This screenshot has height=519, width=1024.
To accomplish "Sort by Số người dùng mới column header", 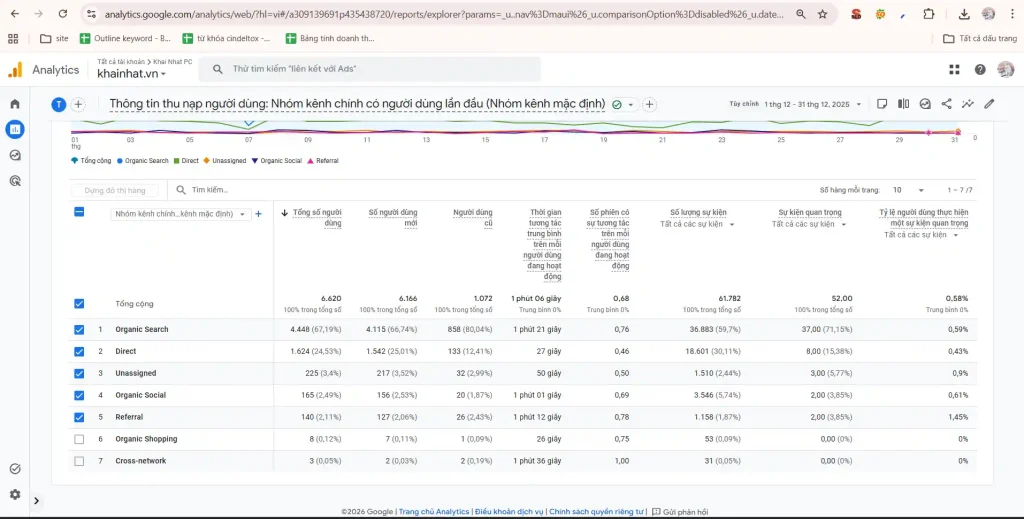I will tap(392, 217).
